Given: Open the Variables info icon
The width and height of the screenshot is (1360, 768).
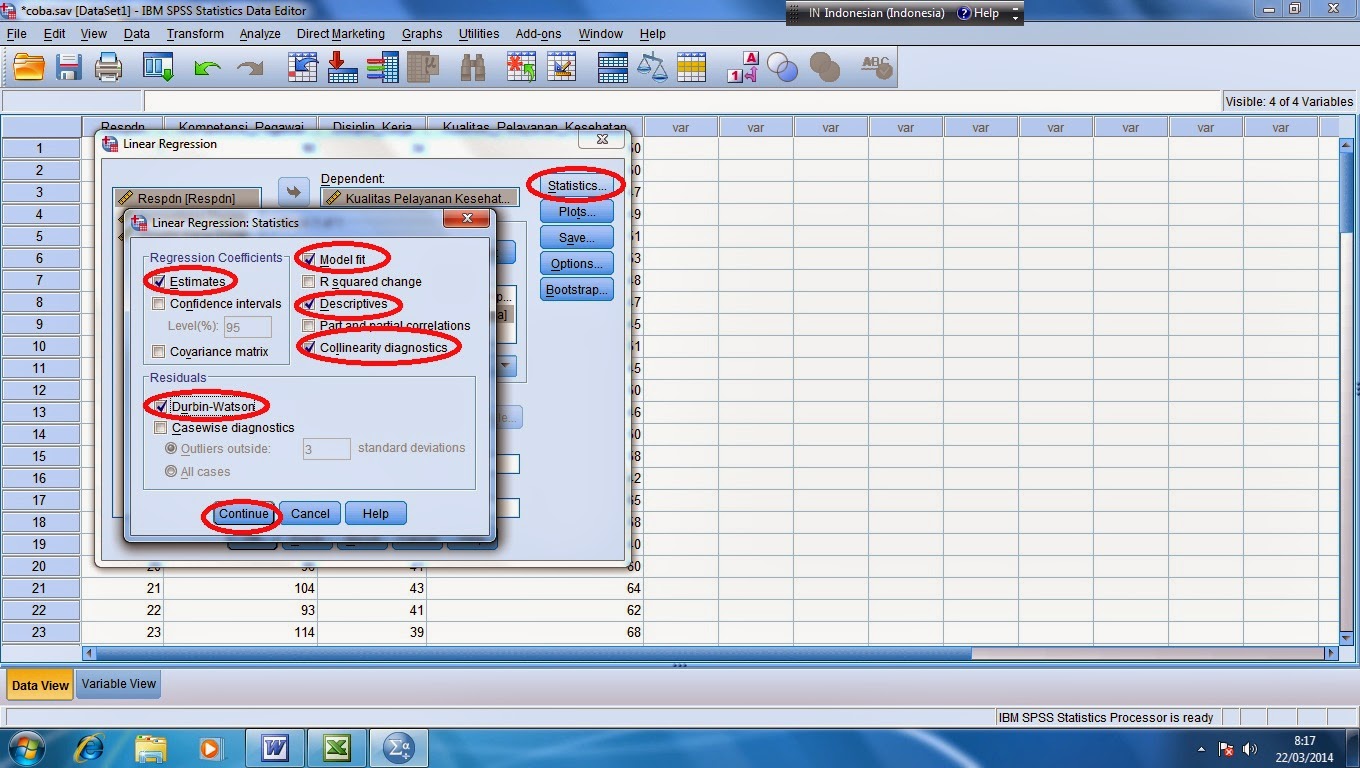Looking at the screenshot, I should pos(383,67).
